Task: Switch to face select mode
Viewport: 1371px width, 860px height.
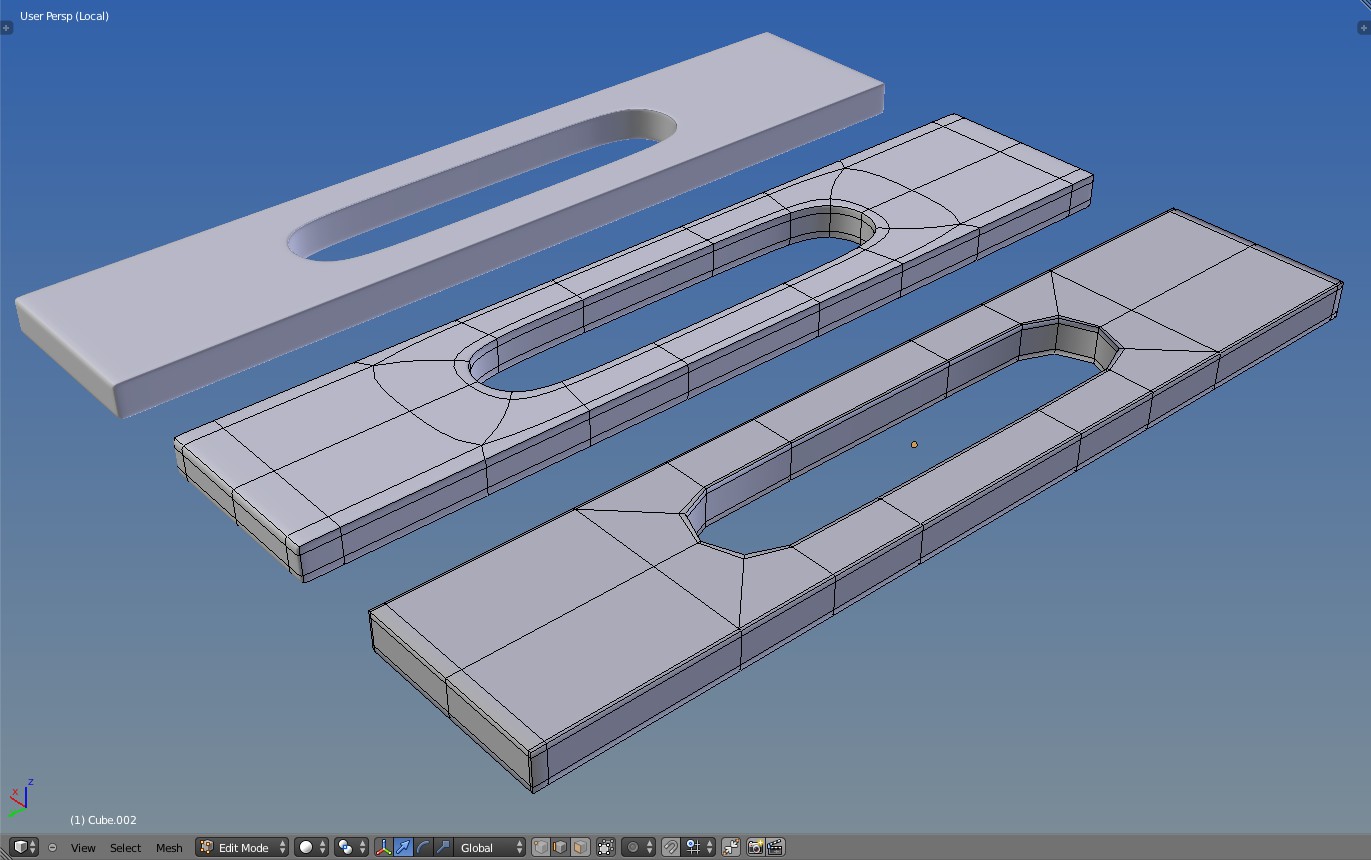Action: (x=580, y=847)
